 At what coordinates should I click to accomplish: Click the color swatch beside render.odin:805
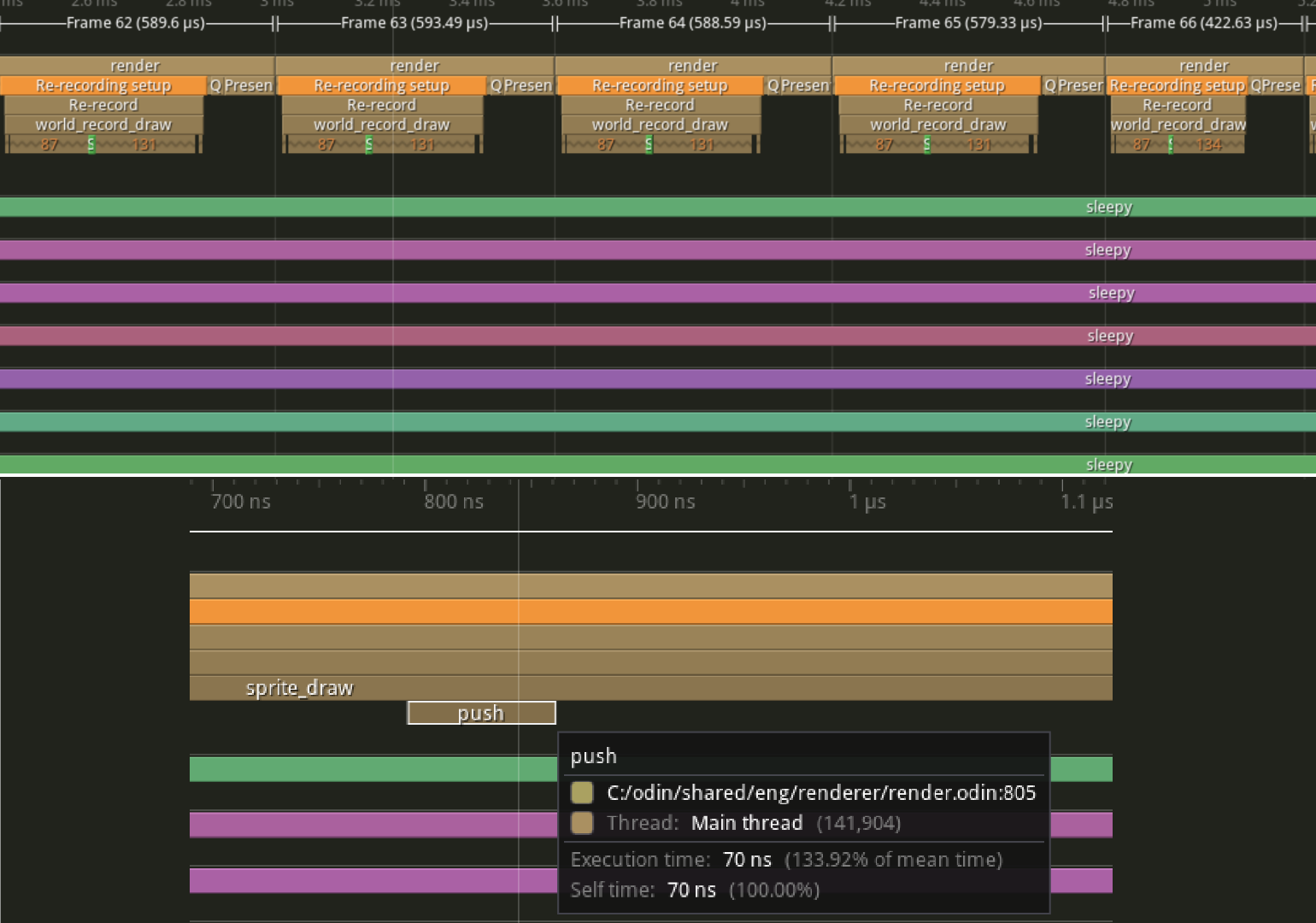coord(582,793)
